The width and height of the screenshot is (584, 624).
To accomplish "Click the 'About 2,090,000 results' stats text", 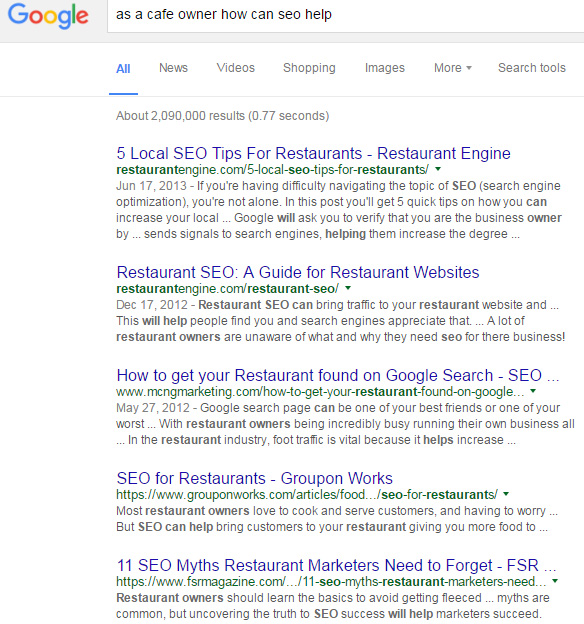I will pyautogui.click(x=223, y=116).
